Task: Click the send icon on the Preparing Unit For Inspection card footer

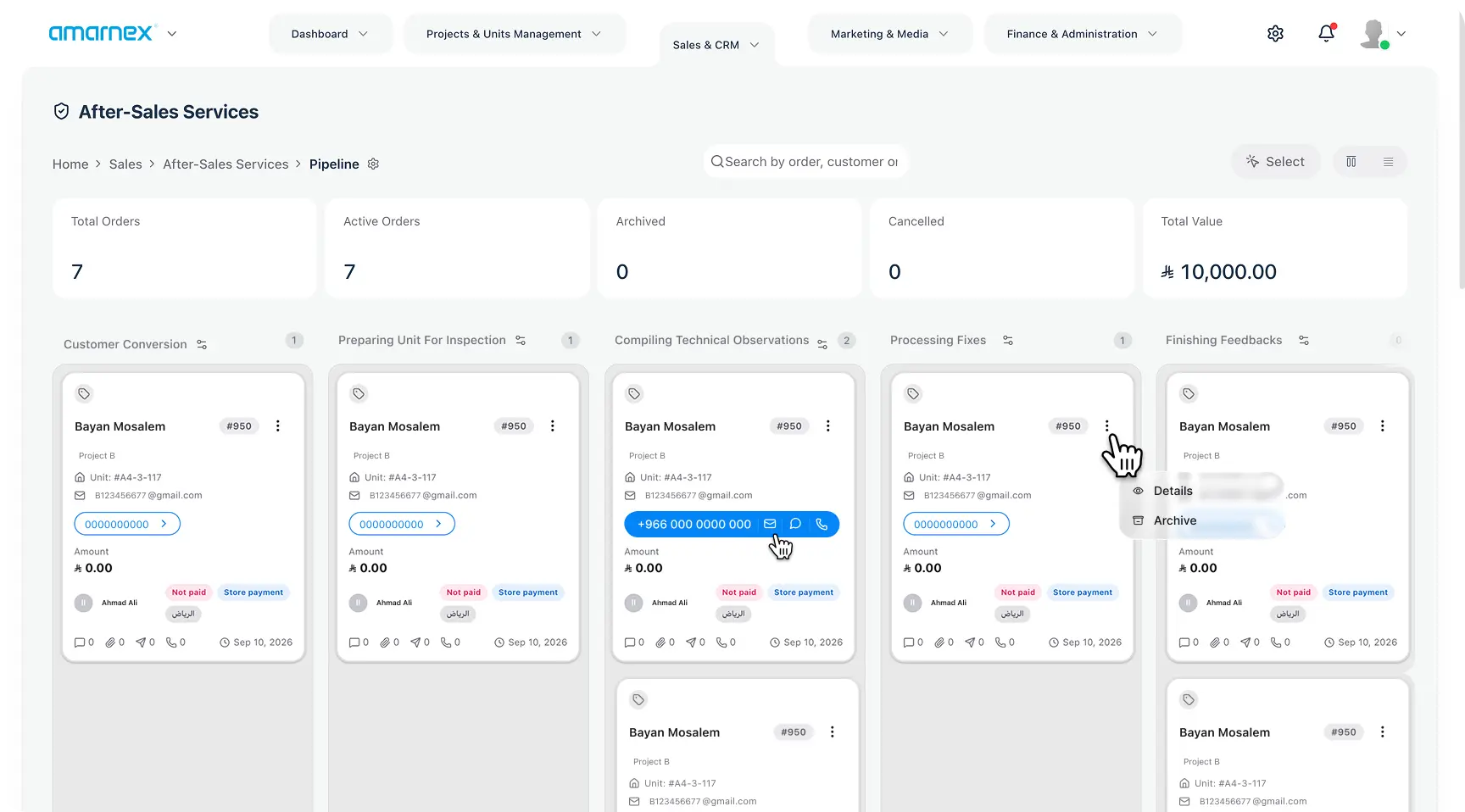Action: coord(415,642)
